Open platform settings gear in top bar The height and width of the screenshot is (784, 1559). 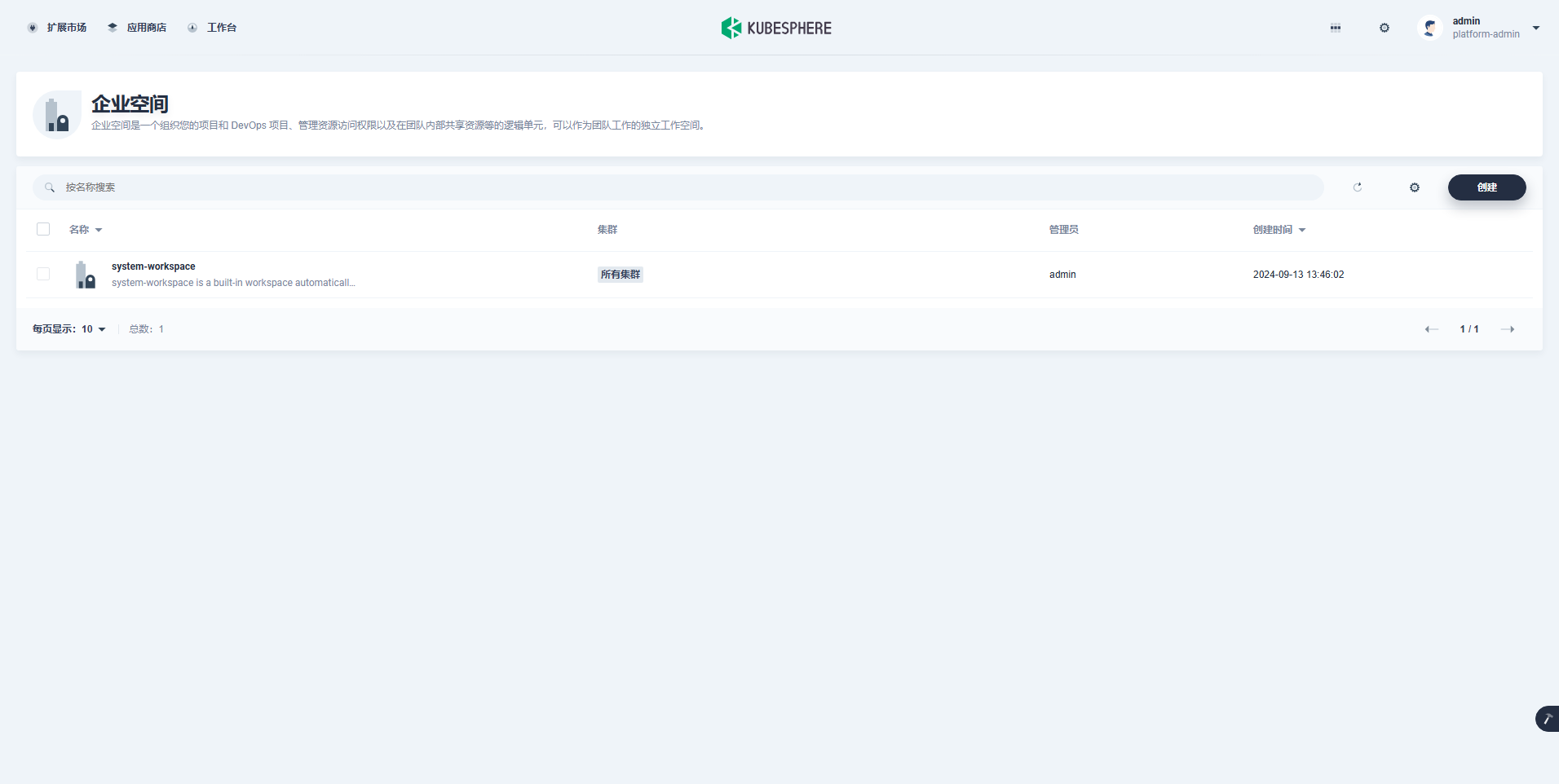1385,28
